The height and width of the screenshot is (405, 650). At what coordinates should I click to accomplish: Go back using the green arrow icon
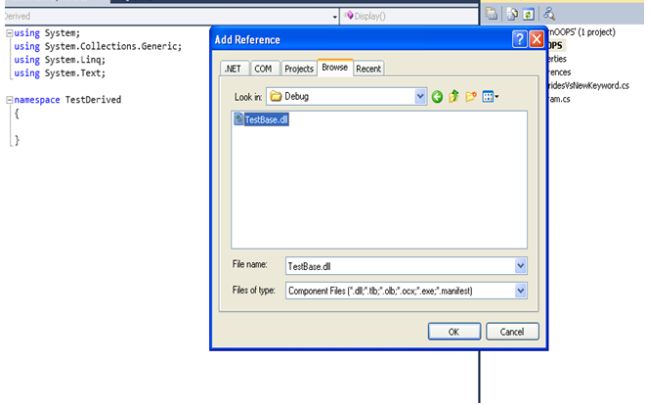[437, 97]
